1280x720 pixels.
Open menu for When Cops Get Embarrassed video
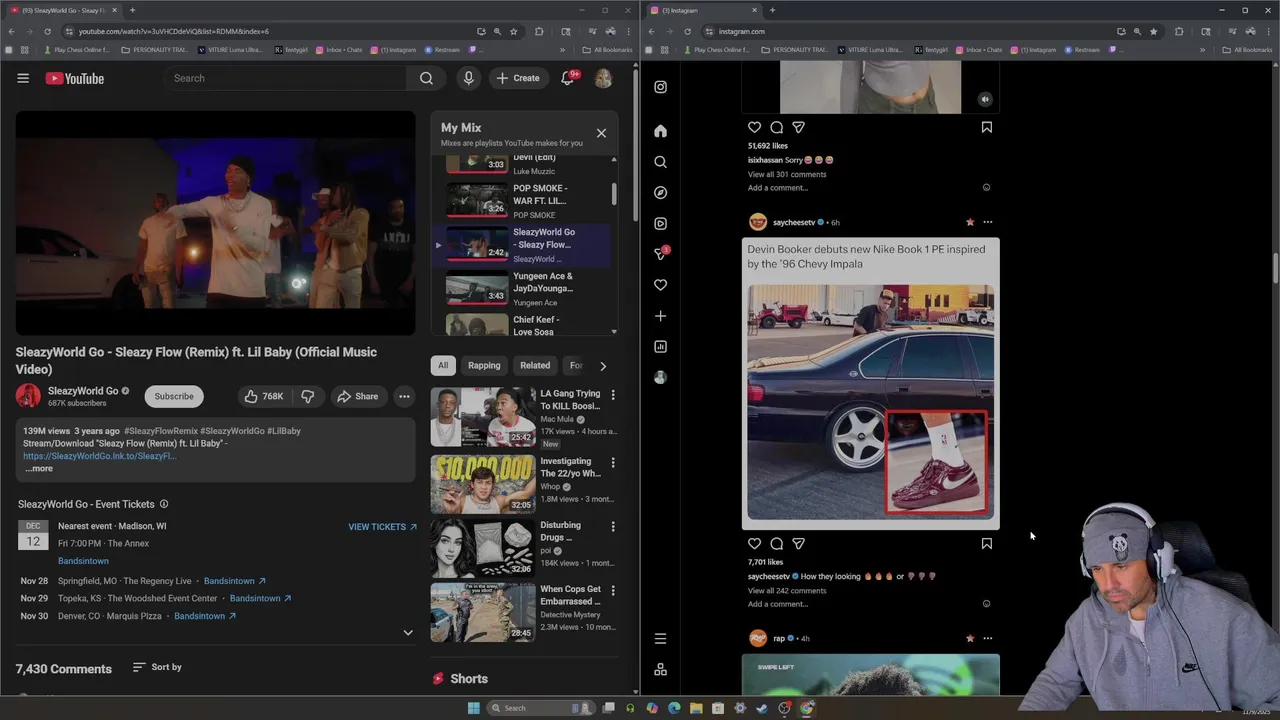(613, 591)
